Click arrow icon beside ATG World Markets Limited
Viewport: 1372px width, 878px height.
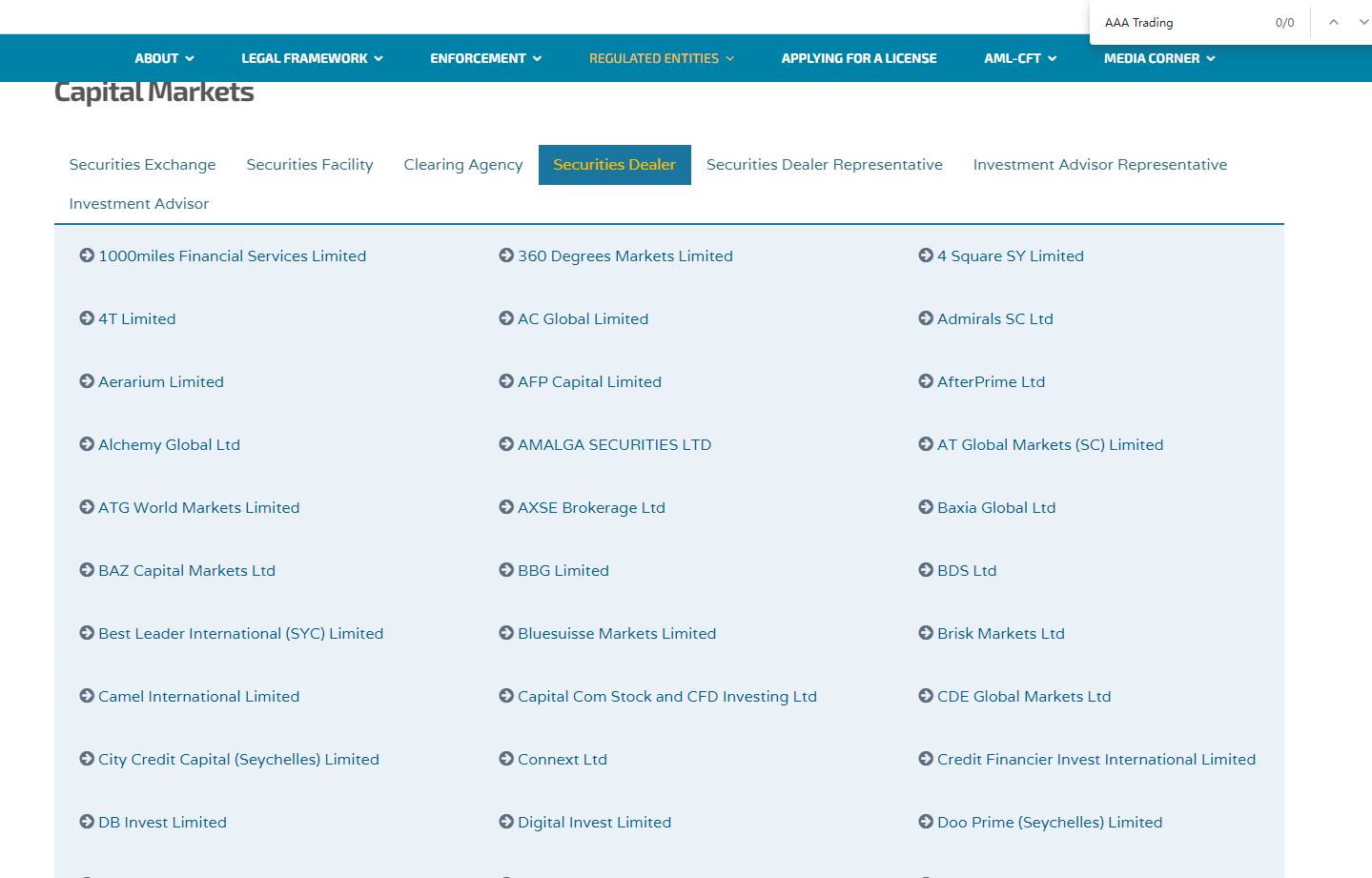click(x=87, y=507)
